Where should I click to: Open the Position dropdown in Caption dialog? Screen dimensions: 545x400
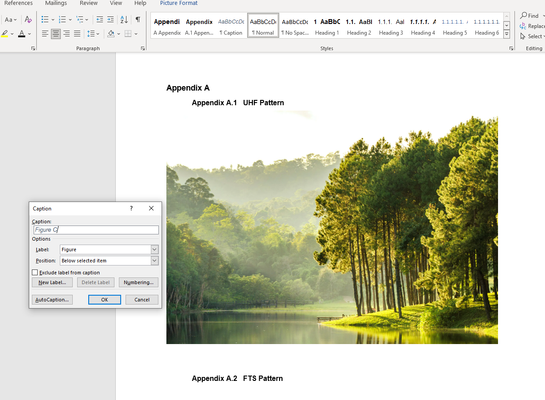coord(155,261)
